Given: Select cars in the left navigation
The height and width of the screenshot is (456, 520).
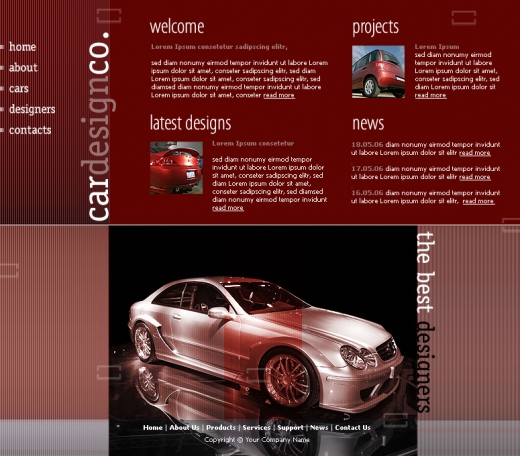Looking at the screenshot, I should pos(19,88).
